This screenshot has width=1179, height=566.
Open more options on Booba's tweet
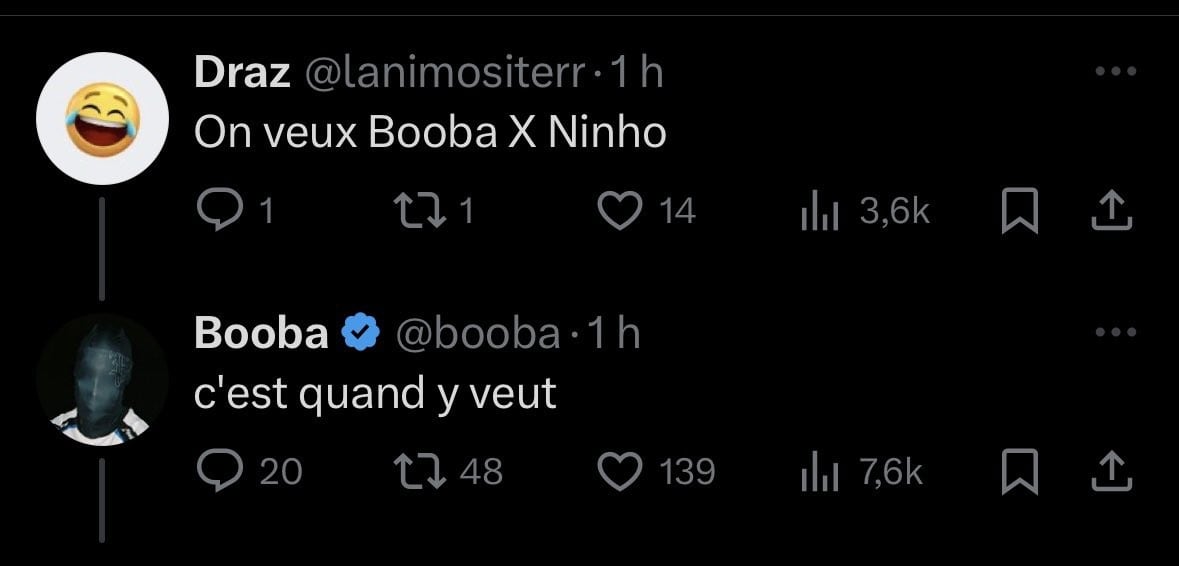tap(1115, 331)
